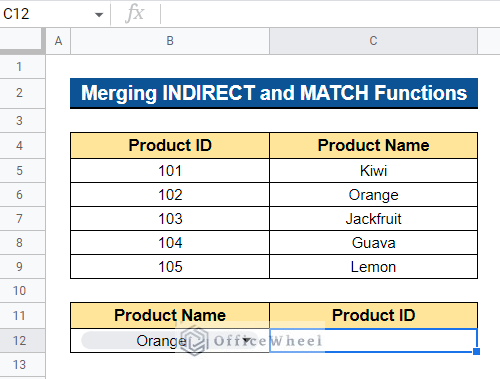500x379 pixels.
Task: Click cell with value 105
Action: coord(170,266)
